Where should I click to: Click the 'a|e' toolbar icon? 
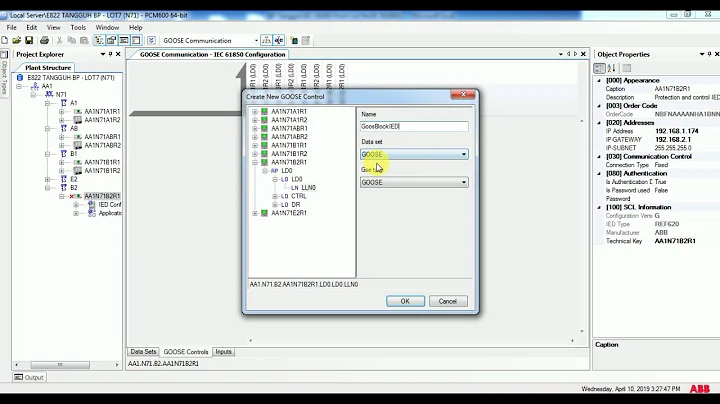279,40
